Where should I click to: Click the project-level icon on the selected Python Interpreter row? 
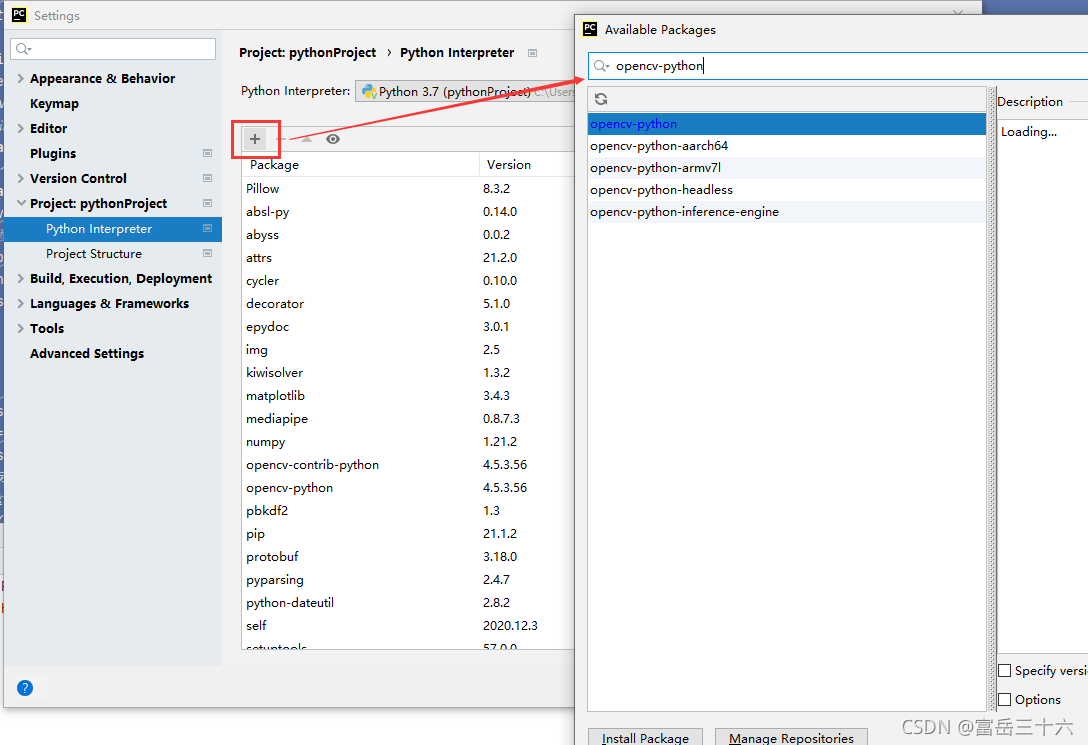point(207,228)
